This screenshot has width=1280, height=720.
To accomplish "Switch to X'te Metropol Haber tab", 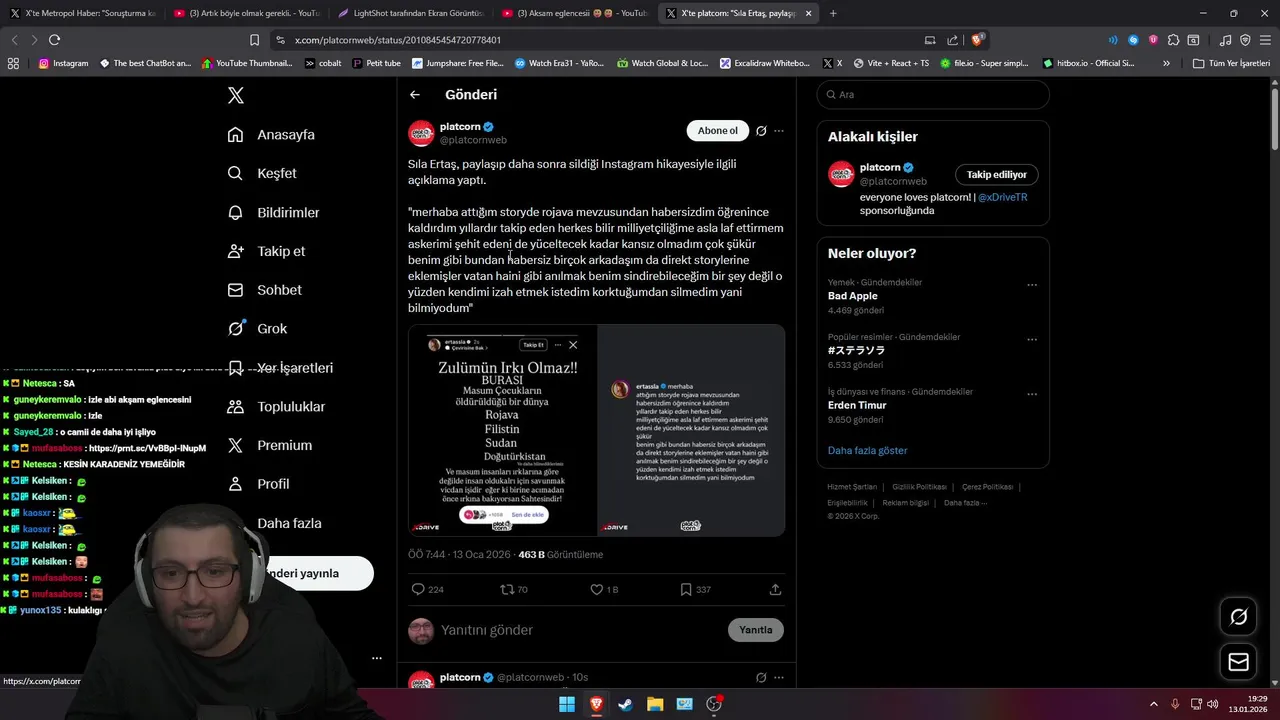I will pyautogui.click(x=83, y=13).
